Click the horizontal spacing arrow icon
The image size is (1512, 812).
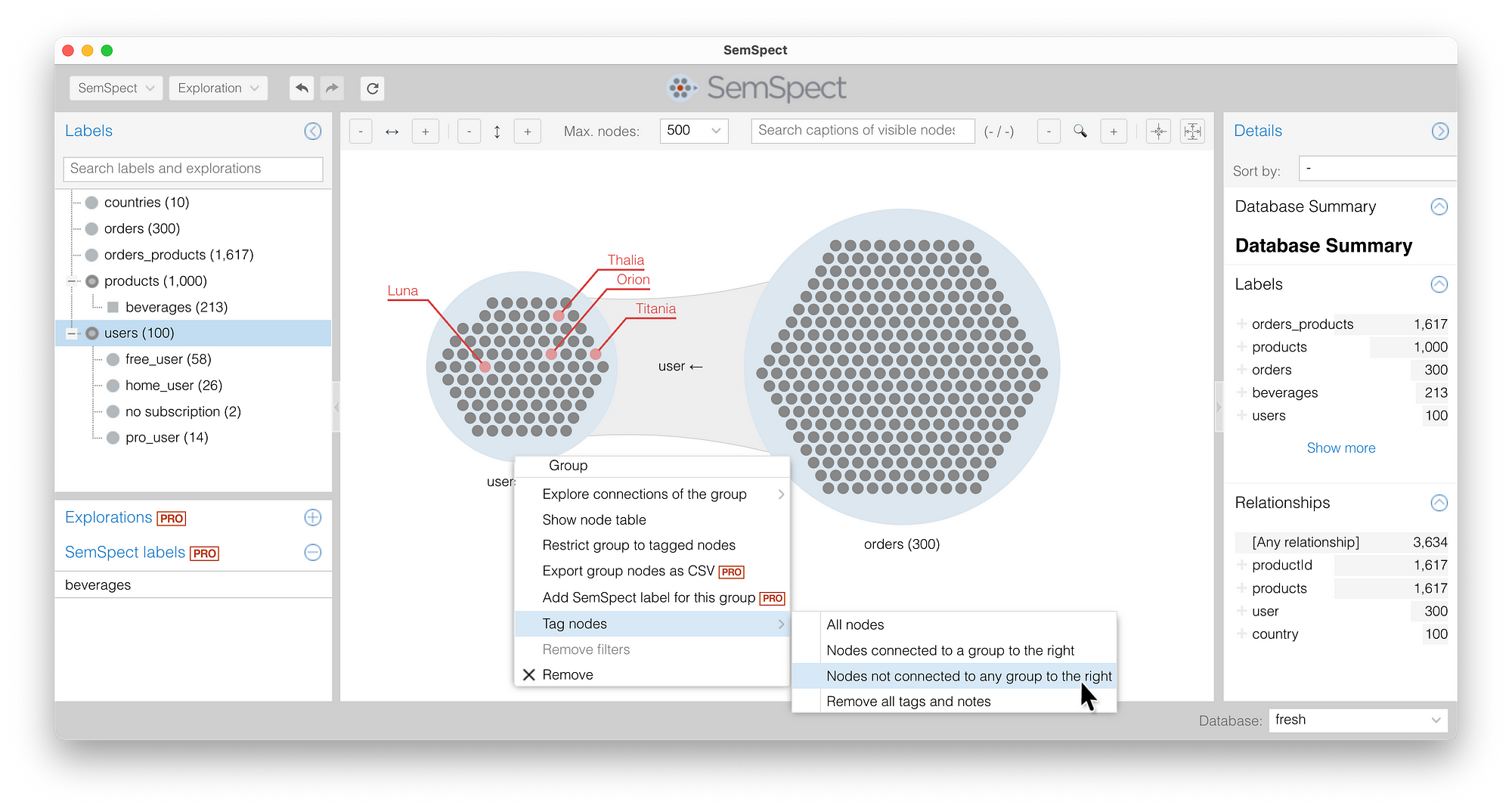pyautogui.click(x=392, y=132)
